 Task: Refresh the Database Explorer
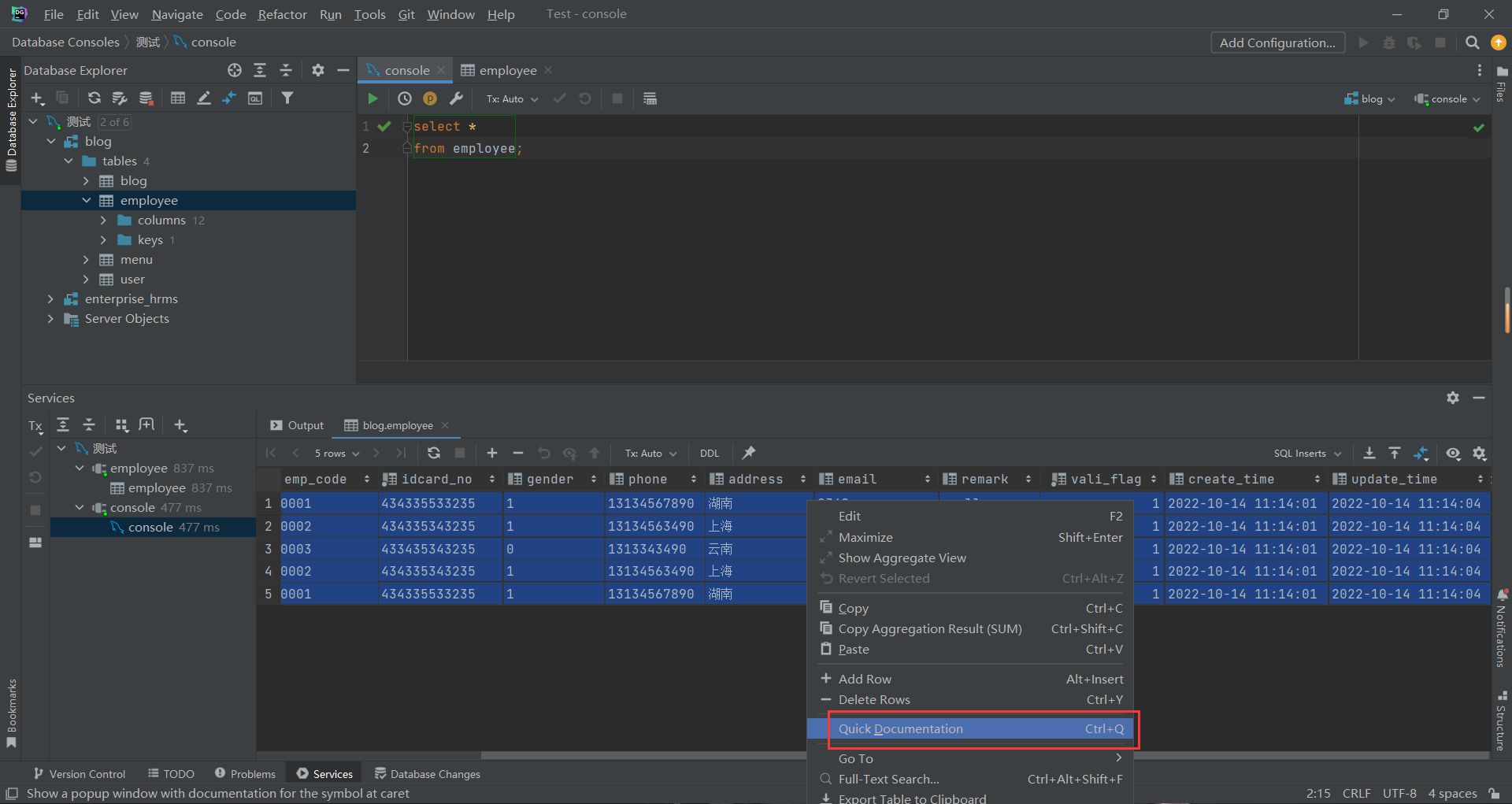click(94, 98)
